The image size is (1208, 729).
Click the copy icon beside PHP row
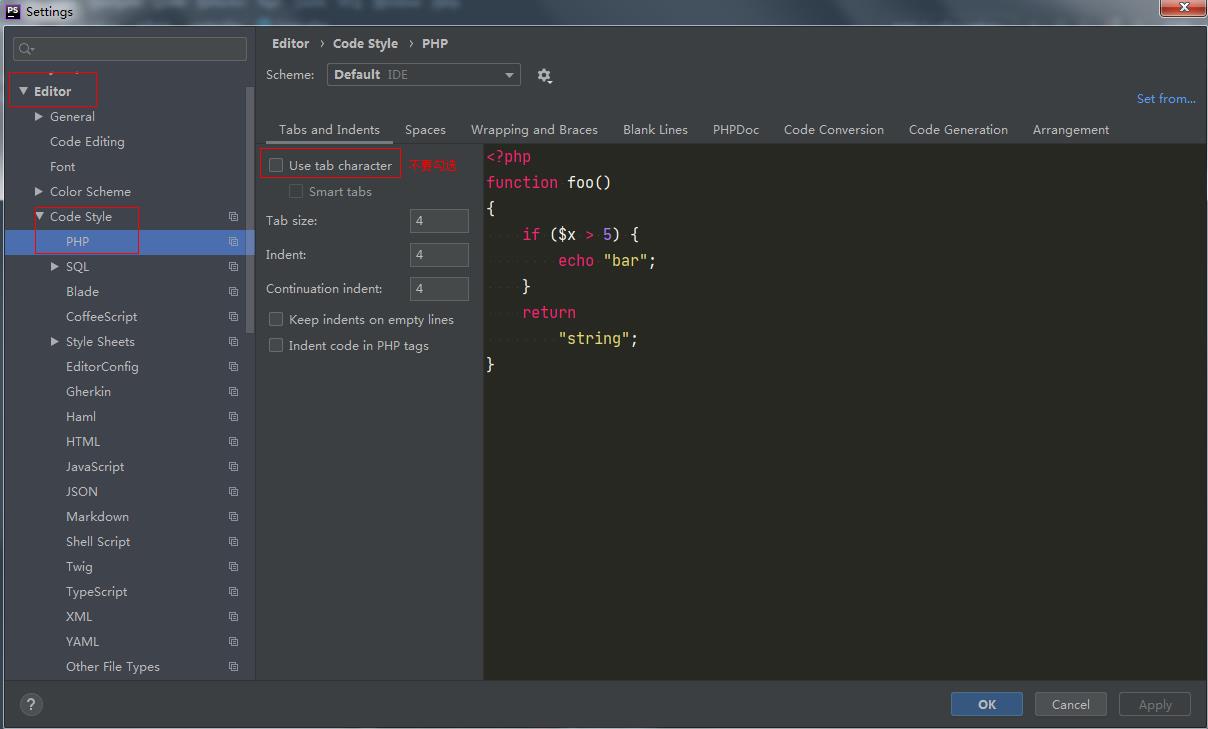coord(233,242)
